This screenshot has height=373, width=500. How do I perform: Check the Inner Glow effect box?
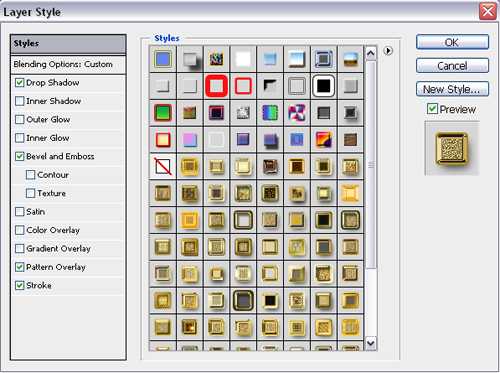pos(20,138)
